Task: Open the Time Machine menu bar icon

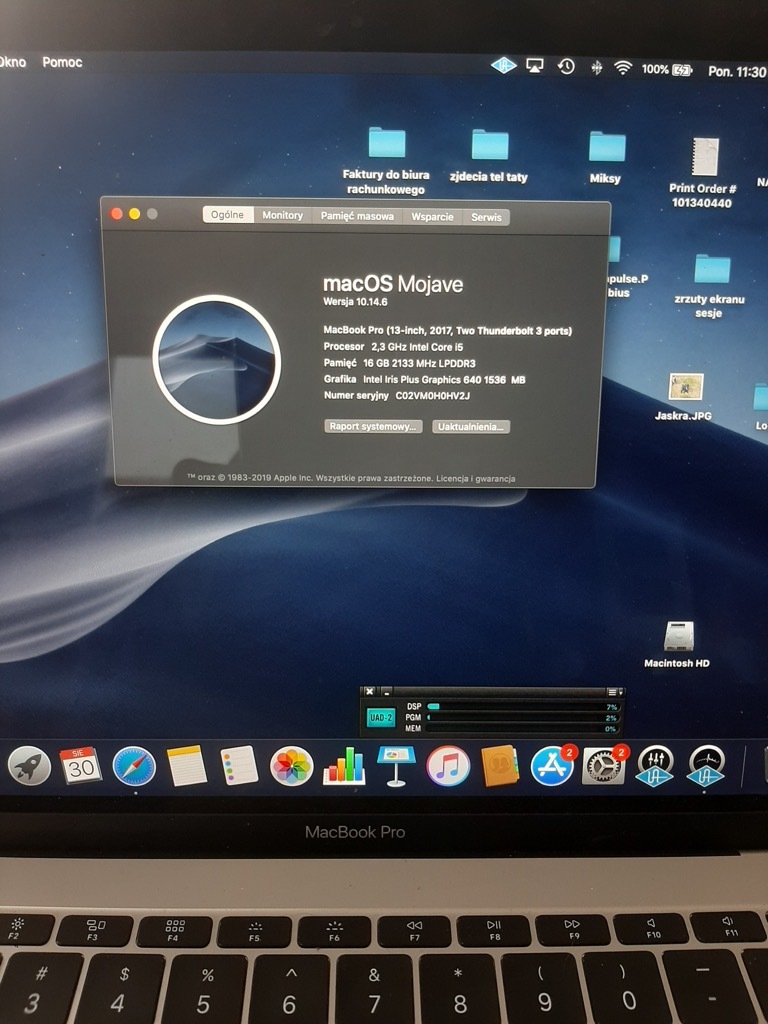Action: tap(566, 66)
